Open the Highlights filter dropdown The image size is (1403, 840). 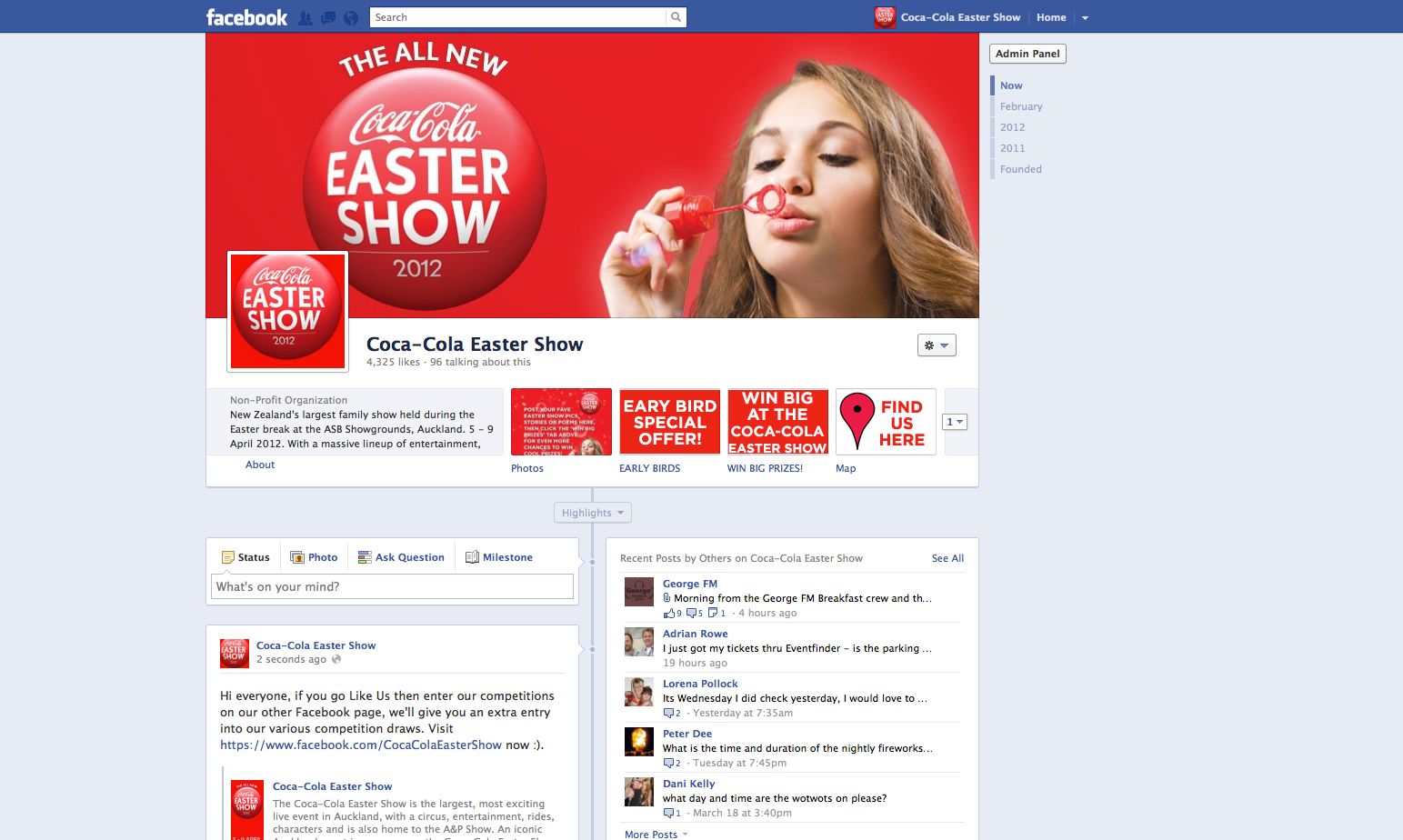[x=593, y=513]
